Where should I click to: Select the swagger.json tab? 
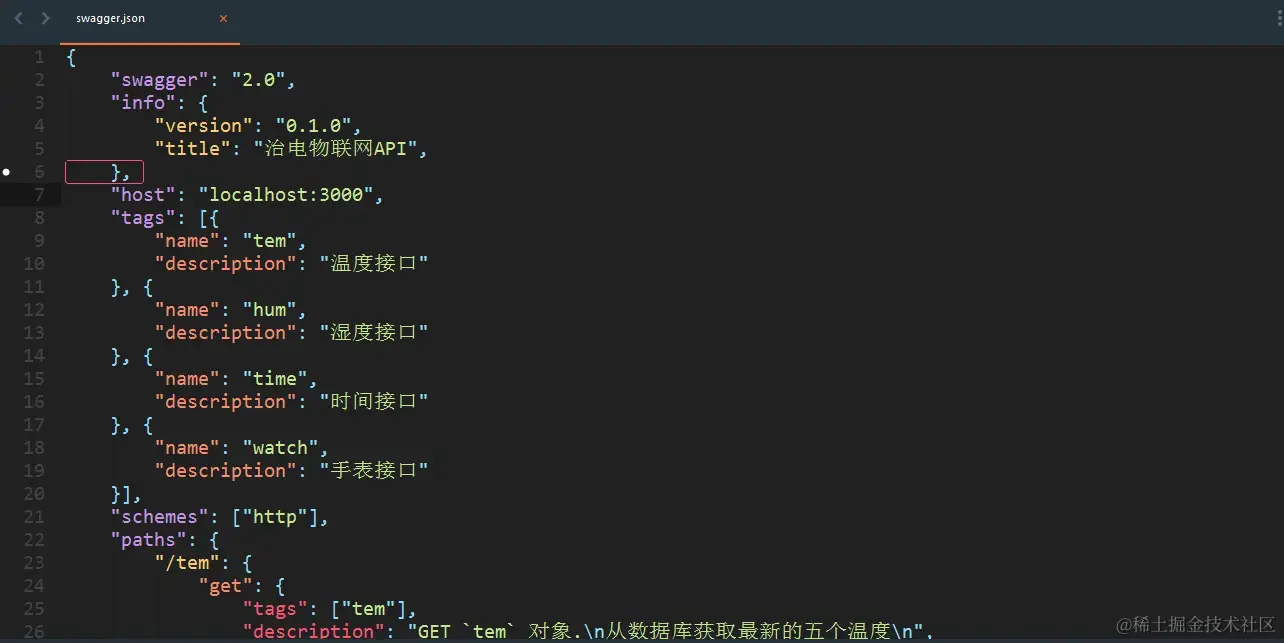pos(150,21)
